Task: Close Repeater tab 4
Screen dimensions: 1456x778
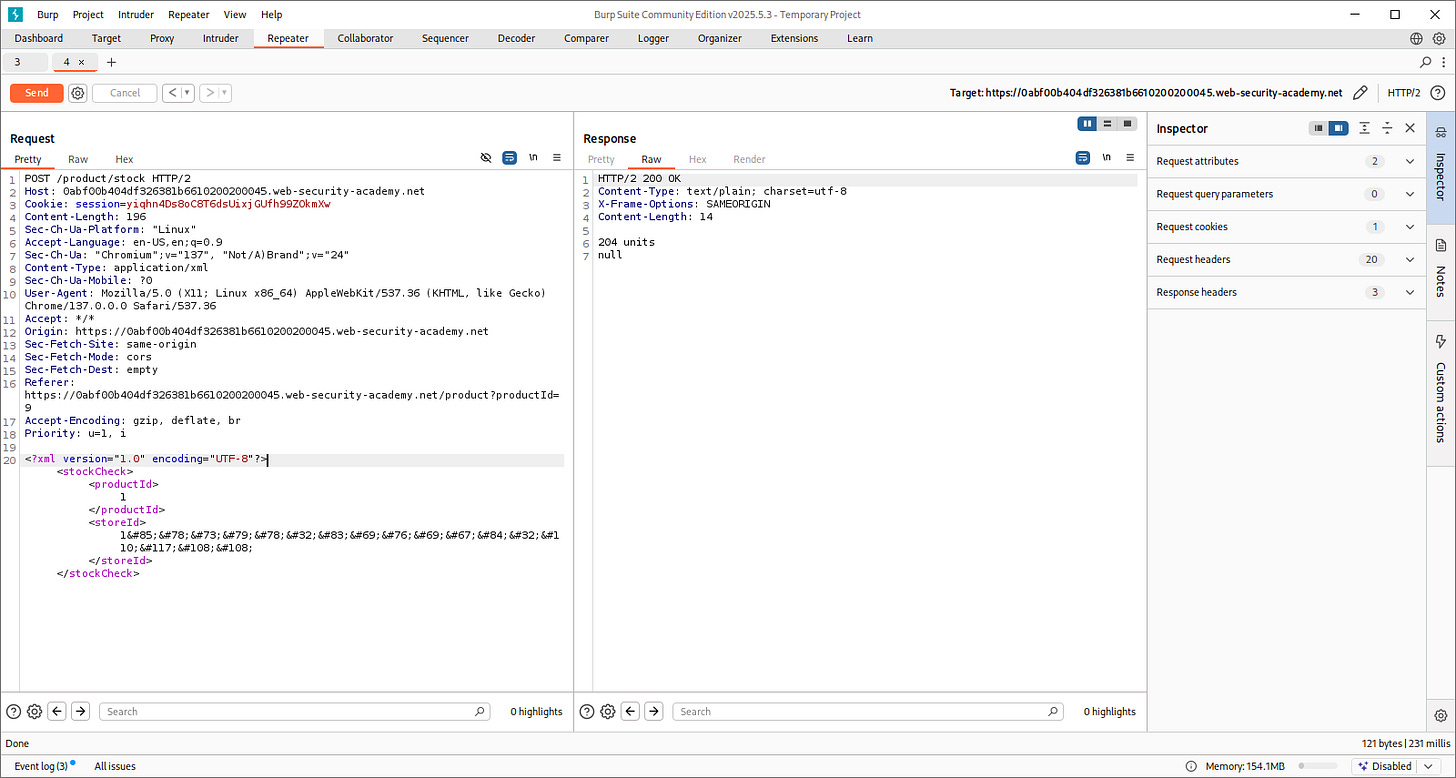Action: pyautogui.click(x=81, y=62)
